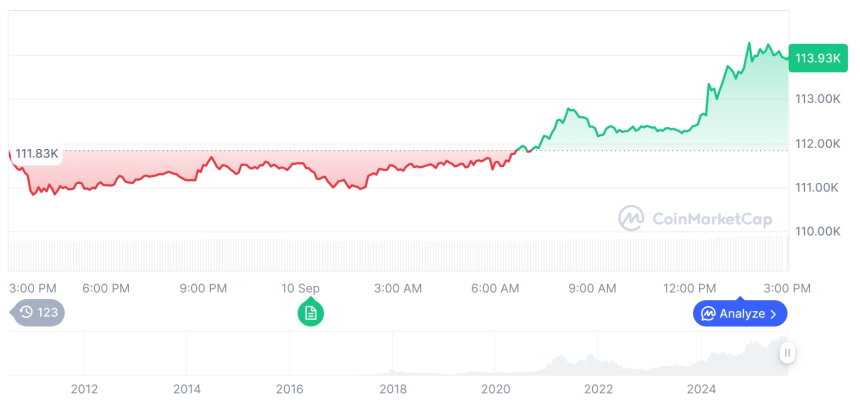Click the 110.00K price axis label

tap(817, 231)
